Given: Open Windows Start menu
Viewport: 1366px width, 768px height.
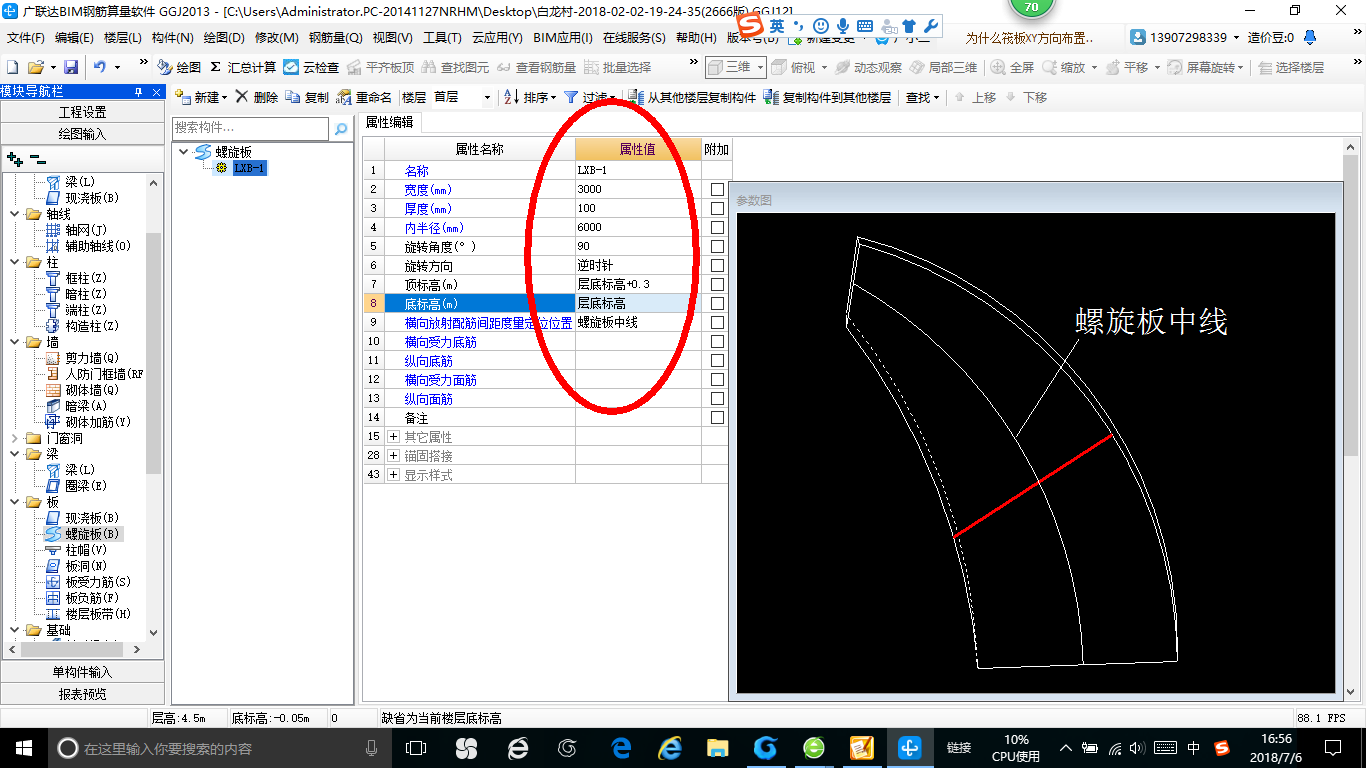Looking at the screenshot, I should (x=23, y=747).
